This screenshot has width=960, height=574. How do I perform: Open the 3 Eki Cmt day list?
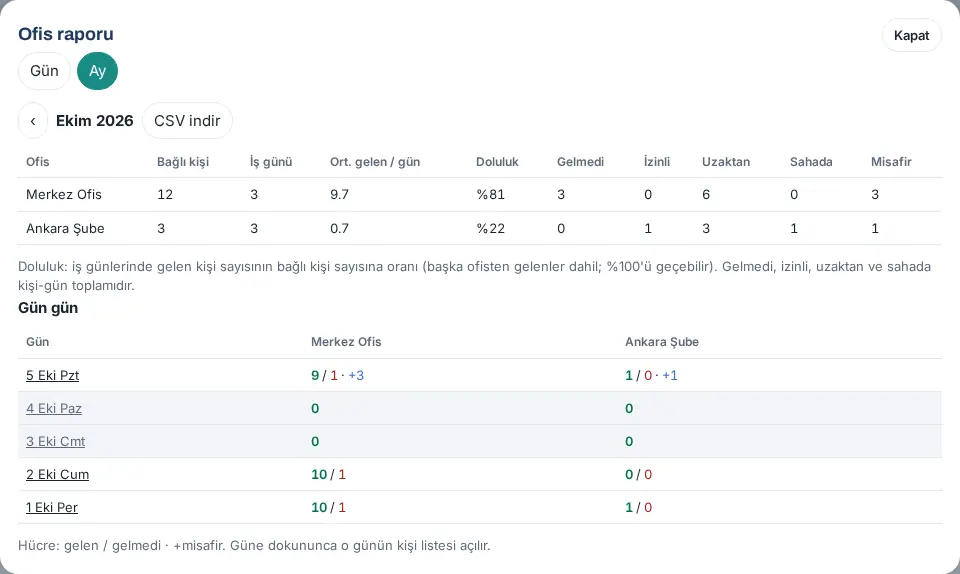click(x=56, y=441)
